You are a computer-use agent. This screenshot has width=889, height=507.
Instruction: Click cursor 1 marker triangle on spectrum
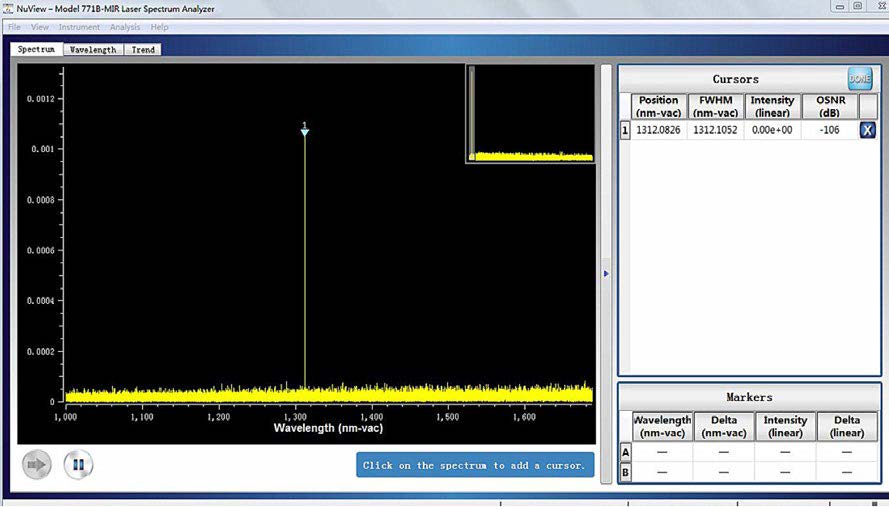tap(304, 132)
